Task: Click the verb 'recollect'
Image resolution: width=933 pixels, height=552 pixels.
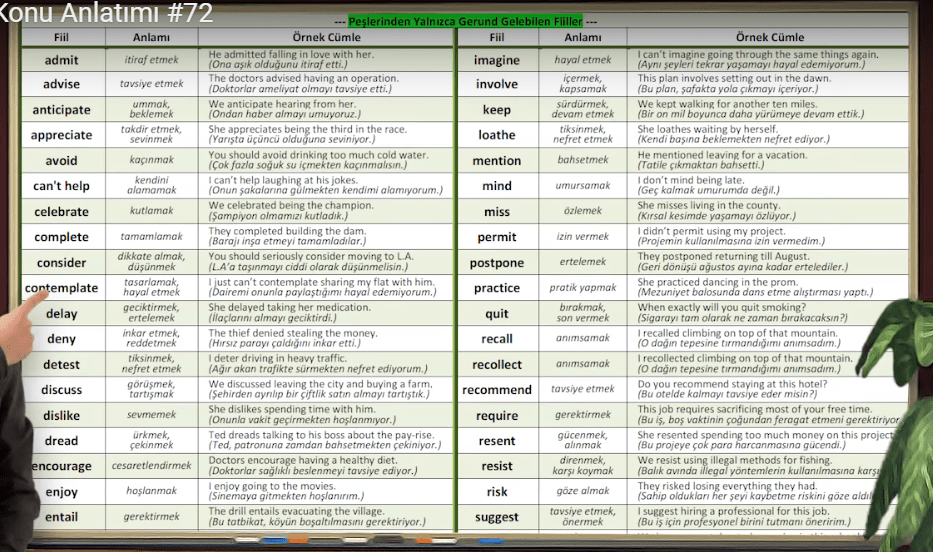Action: point(497,365)
